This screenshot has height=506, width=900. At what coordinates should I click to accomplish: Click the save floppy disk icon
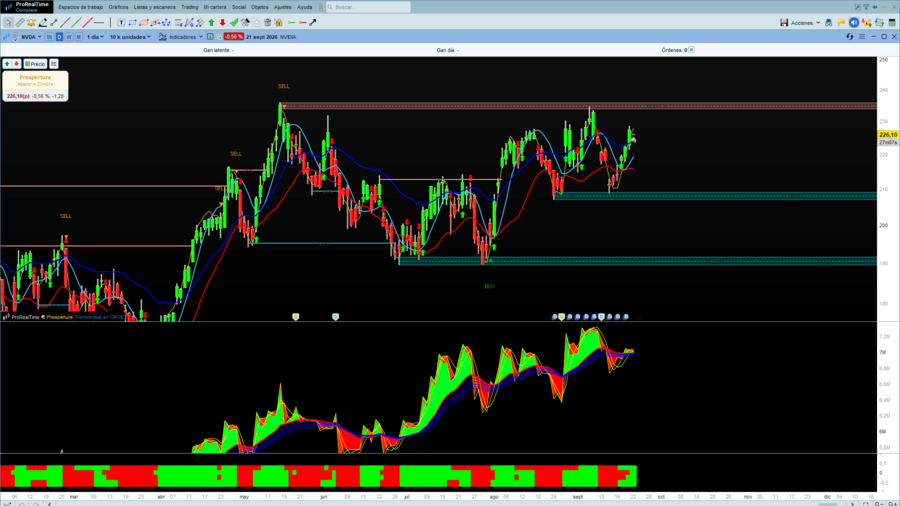coord(783,22)
